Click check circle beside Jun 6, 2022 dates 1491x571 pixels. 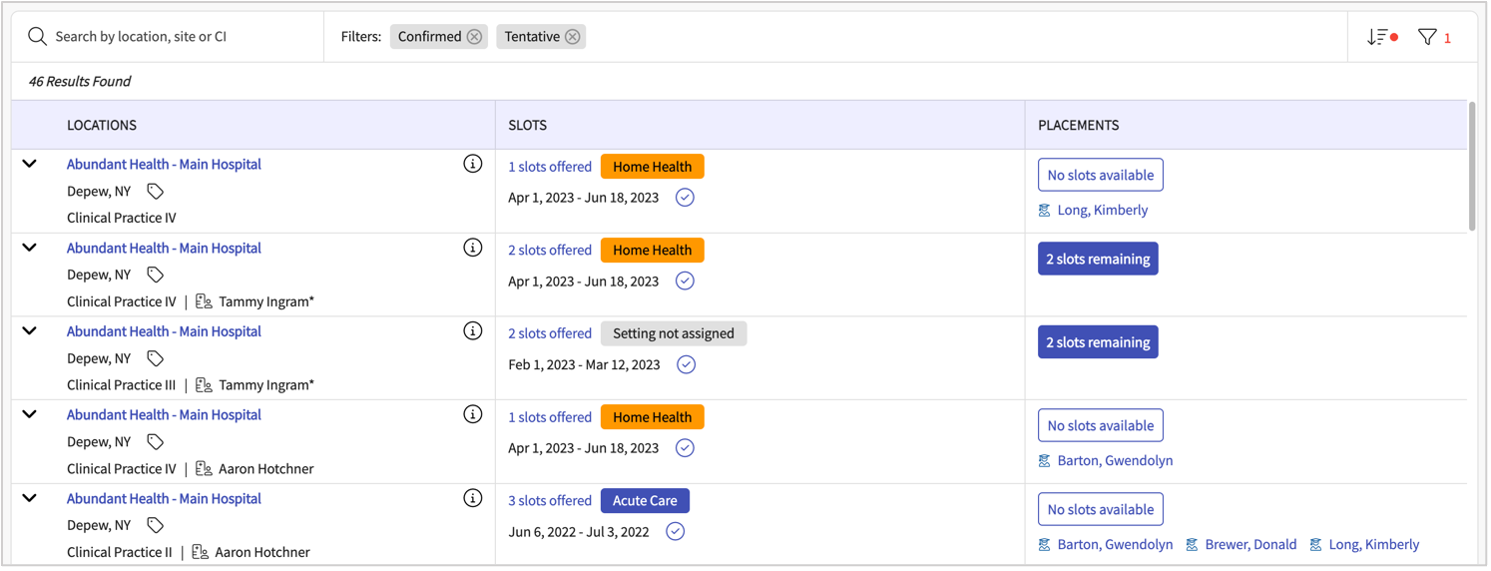click(x=675, y=532)
